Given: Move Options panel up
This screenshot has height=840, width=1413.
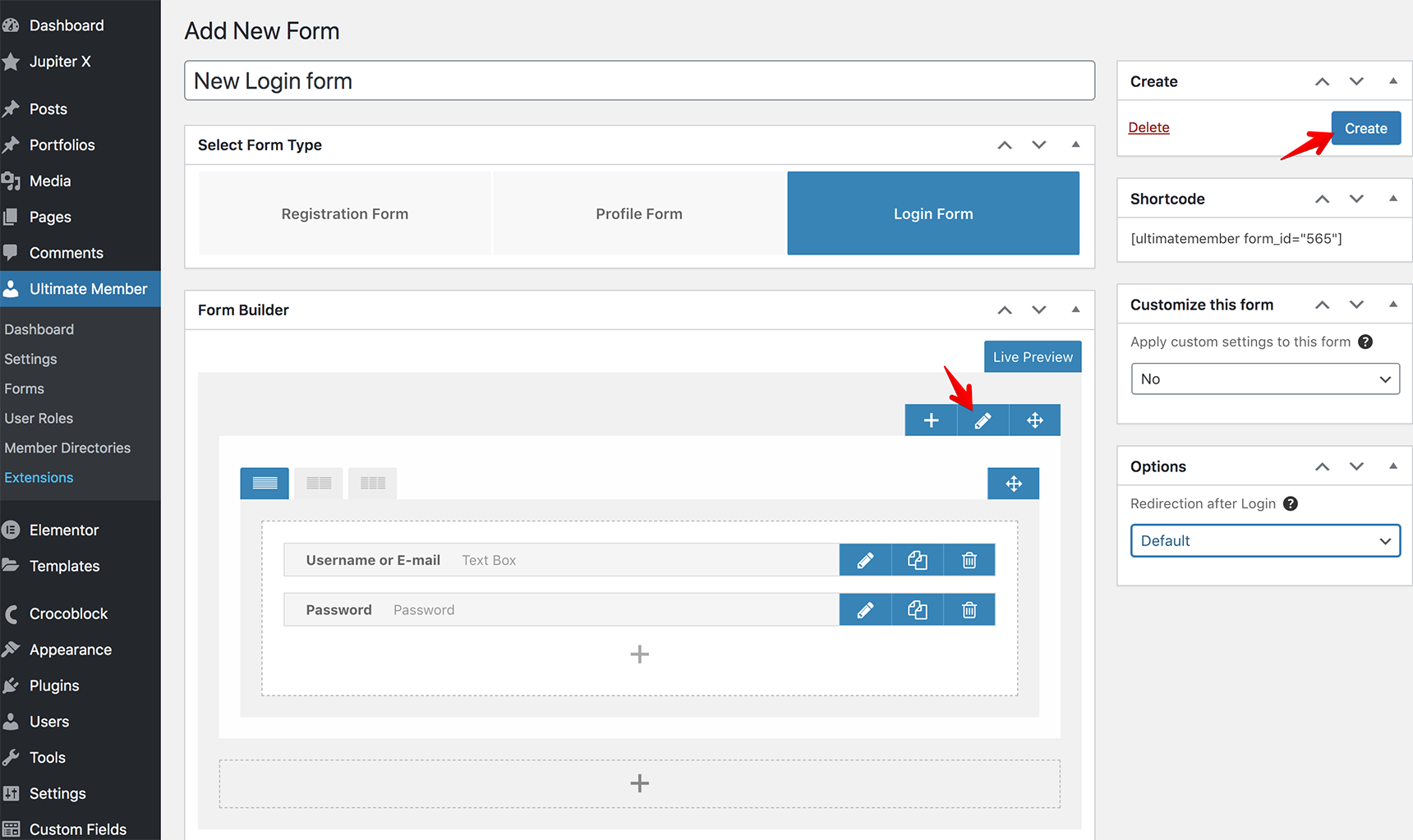Looking at the screenshot, I should coord(1322,466).
